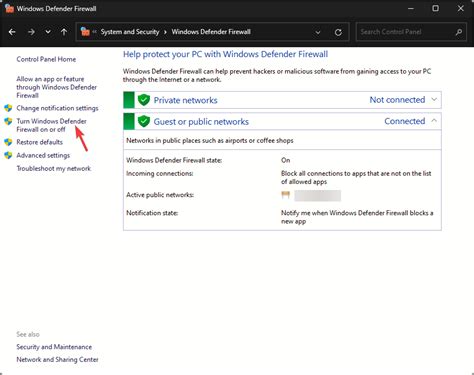This screenshot has width=474, height=375.
Task: Click Windows Defender Firewall title bar icon
Action: [9, 8]
